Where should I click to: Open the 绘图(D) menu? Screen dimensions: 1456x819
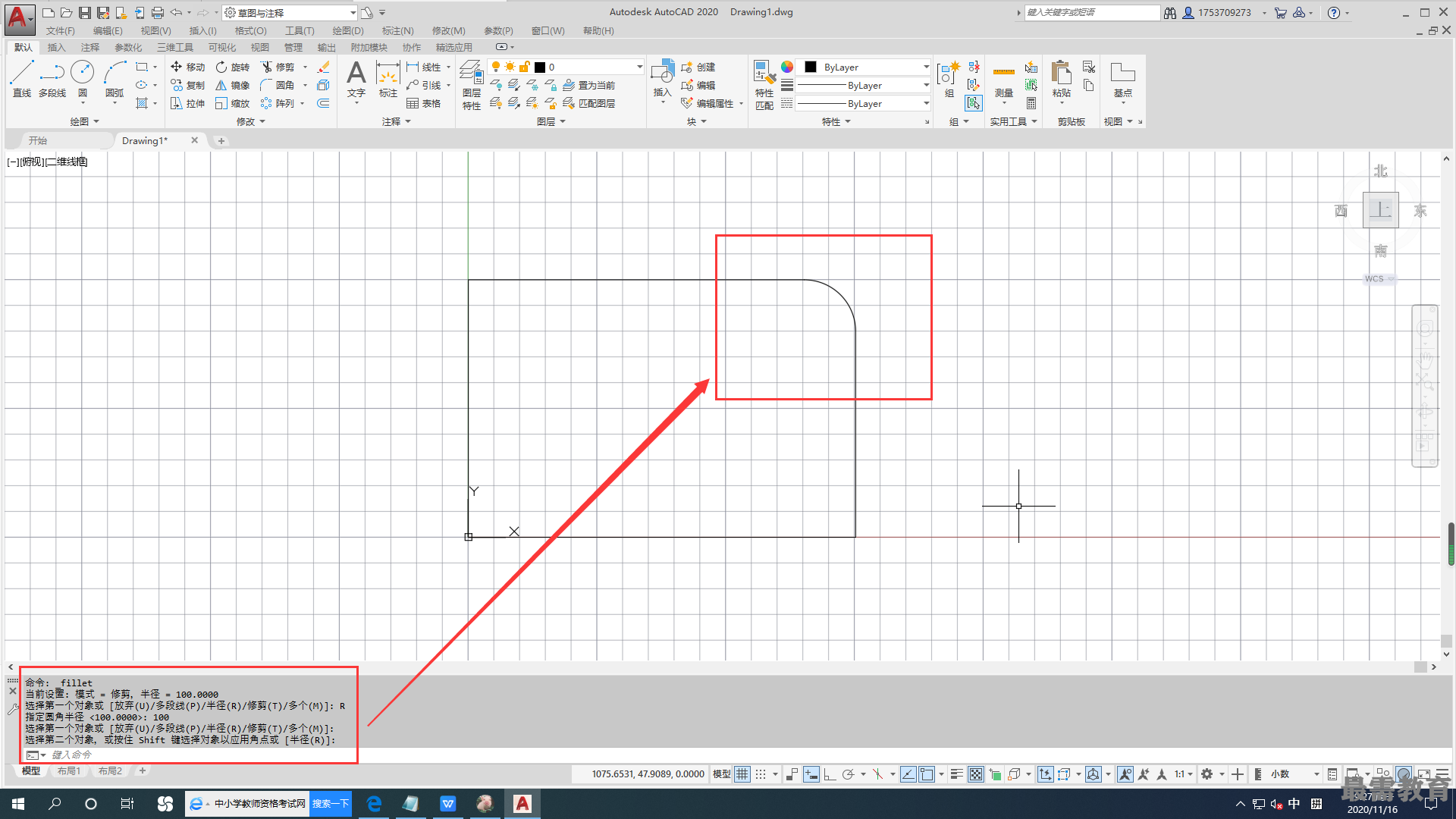348,31
